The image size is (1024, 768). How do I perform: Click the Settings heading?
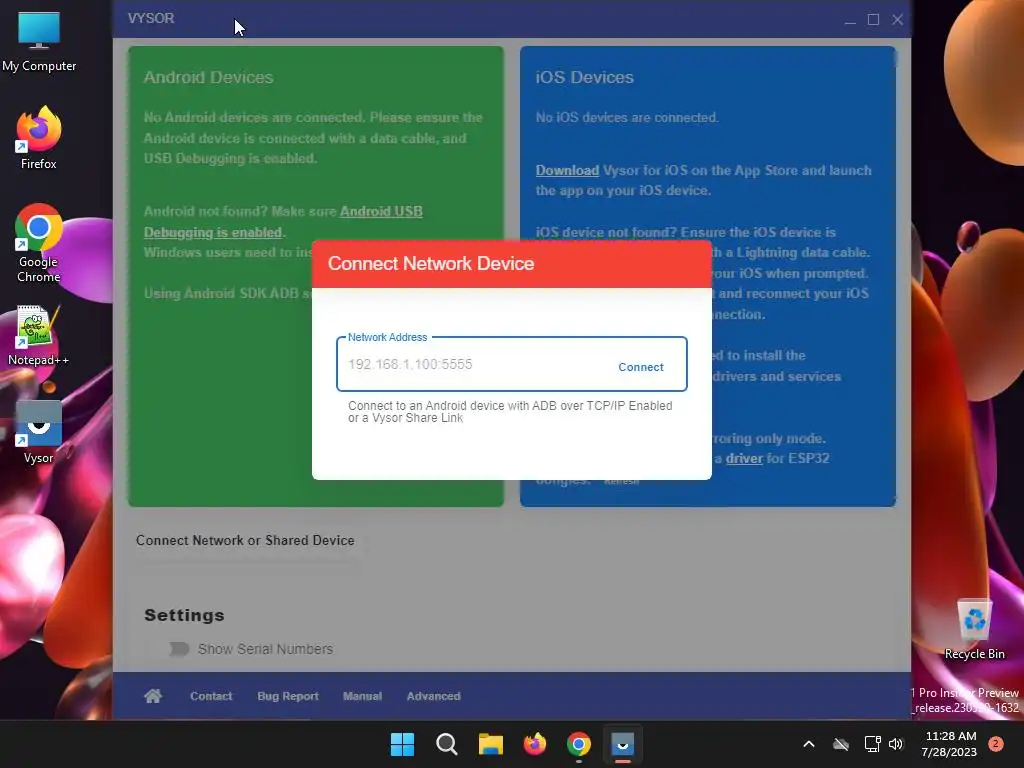(184, 615)
